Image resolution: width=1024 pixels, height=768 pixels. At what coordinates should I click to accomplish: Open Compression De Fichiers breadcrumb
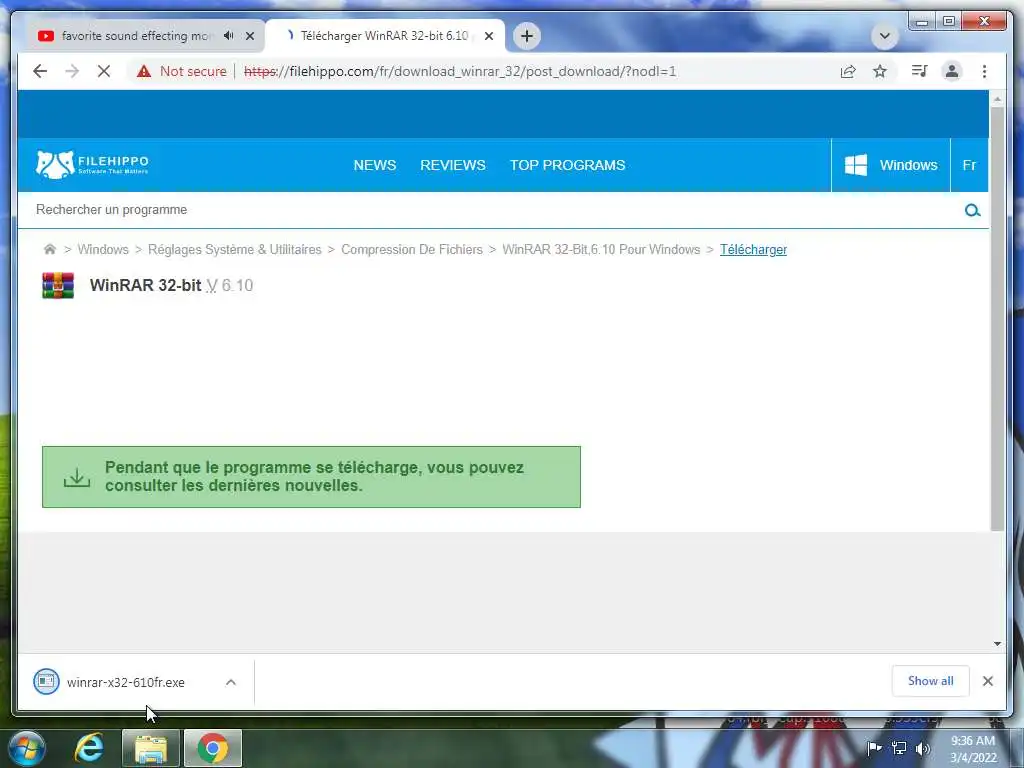(x=411, y=249)
